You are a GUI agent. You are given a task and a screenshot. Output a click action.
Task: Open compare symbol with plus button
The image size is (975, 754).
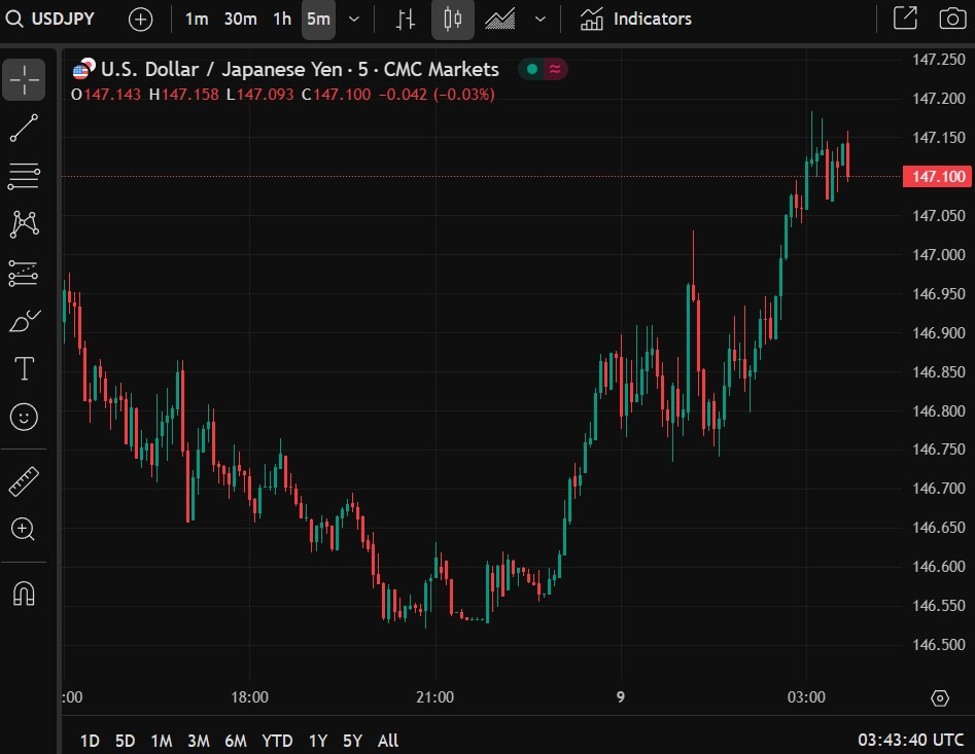coord(140,19)
